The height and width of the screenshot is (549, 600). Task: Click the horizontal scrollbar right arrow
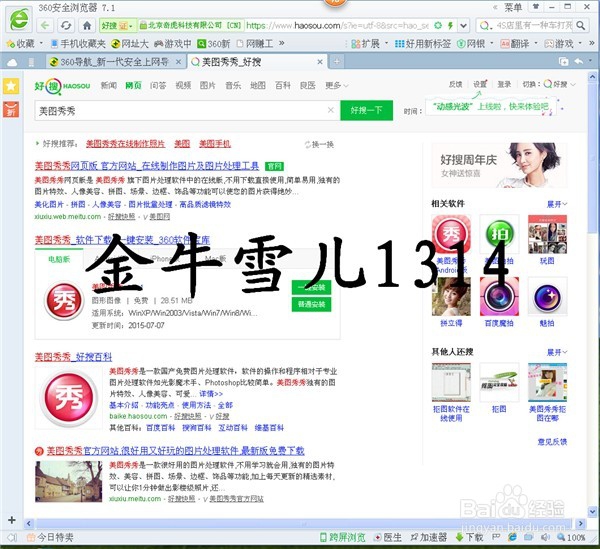click(580, 523)
